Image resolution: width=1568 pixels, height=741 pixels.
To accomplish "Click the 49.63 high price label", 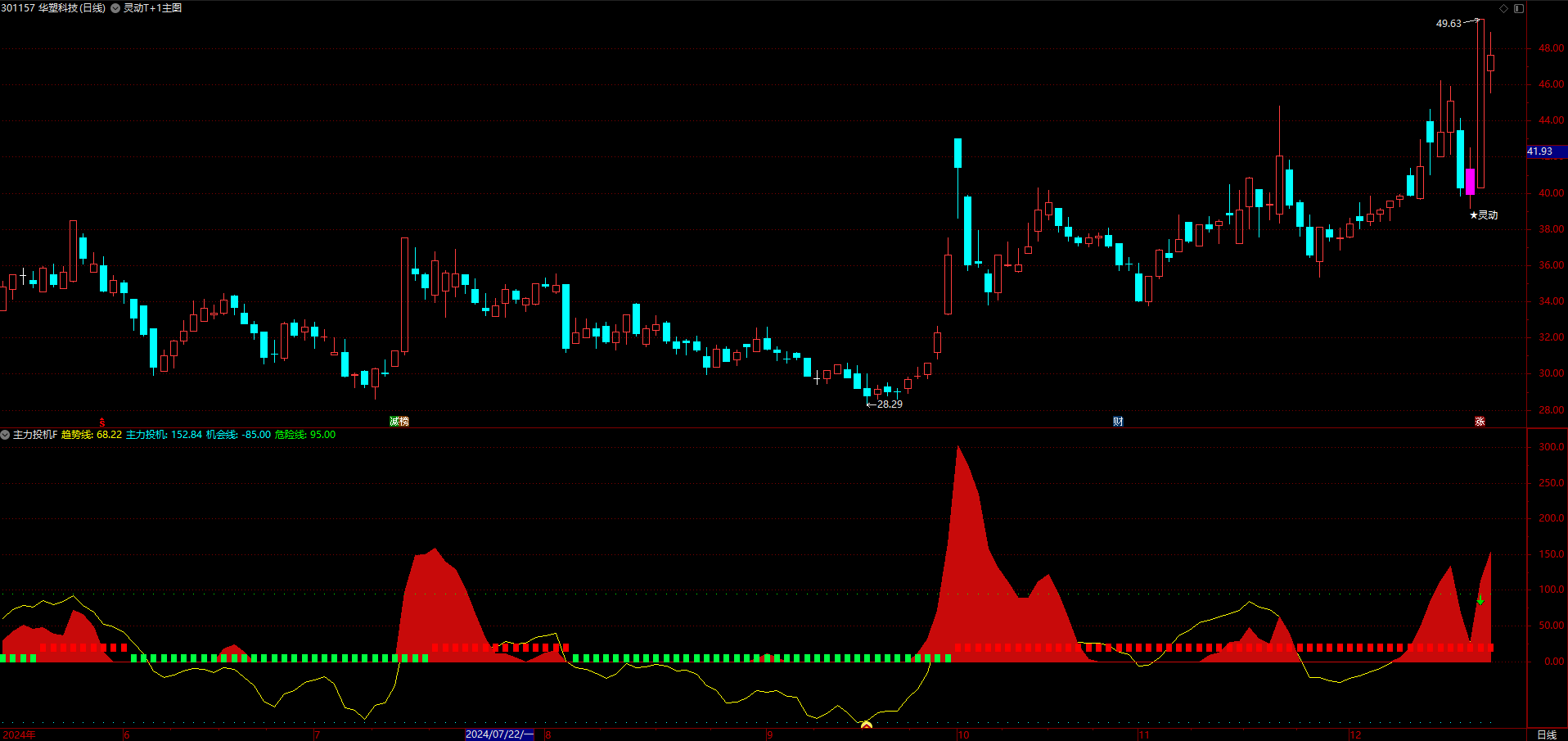I will tap(1449, 24).
